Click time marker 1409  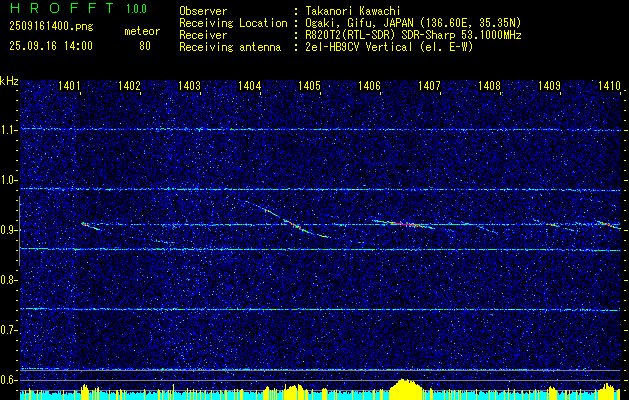pyautogui.click(x=550, y=85)
